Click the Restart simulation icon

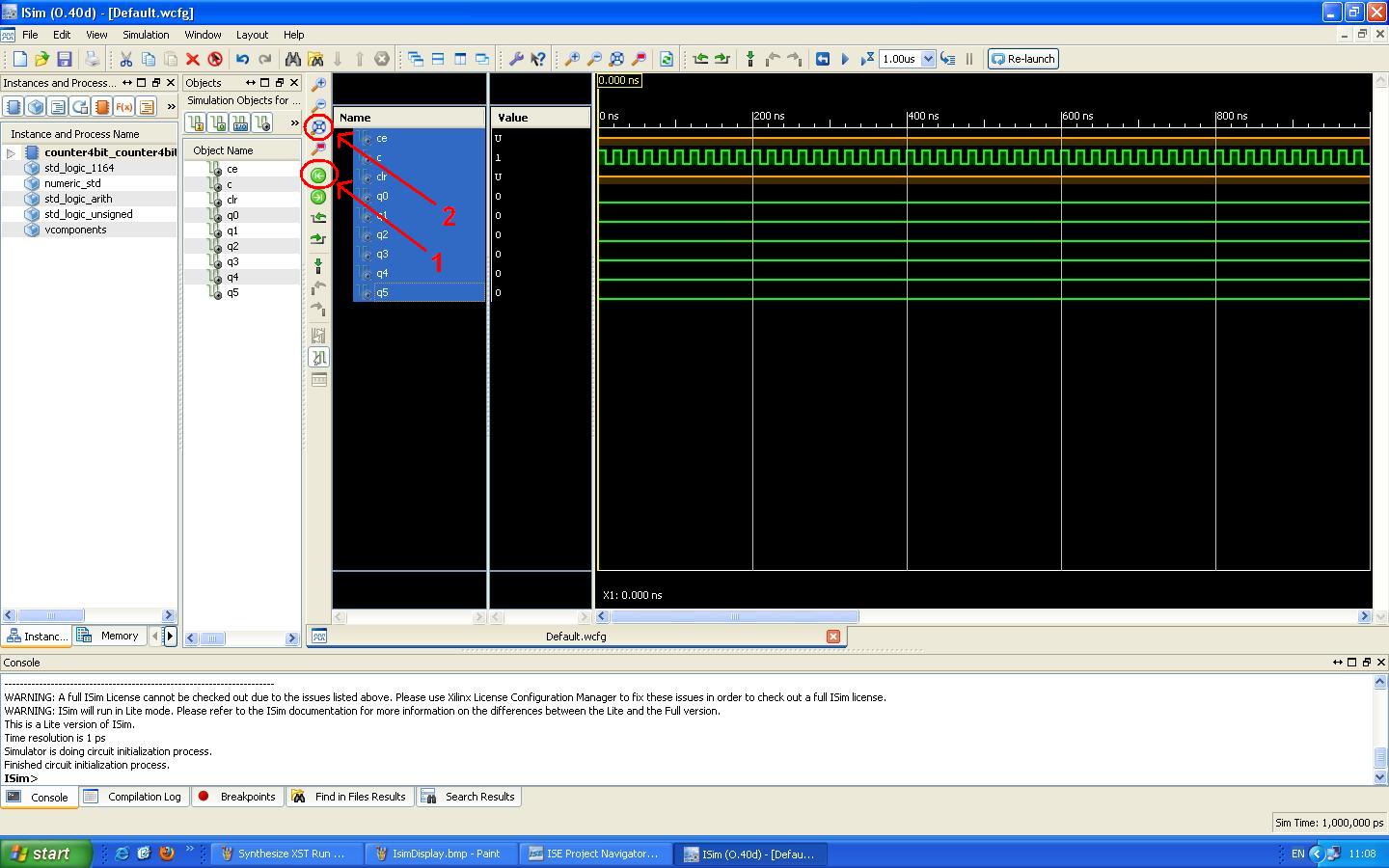pyautogui.click(x=822, y=59)
